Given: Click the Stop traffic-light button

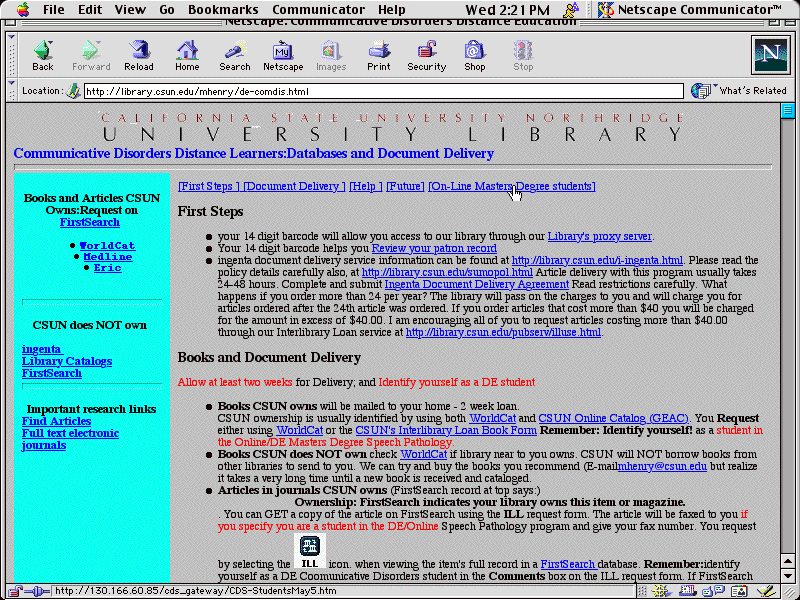Looking at the screenshot, I should [523, 55].
